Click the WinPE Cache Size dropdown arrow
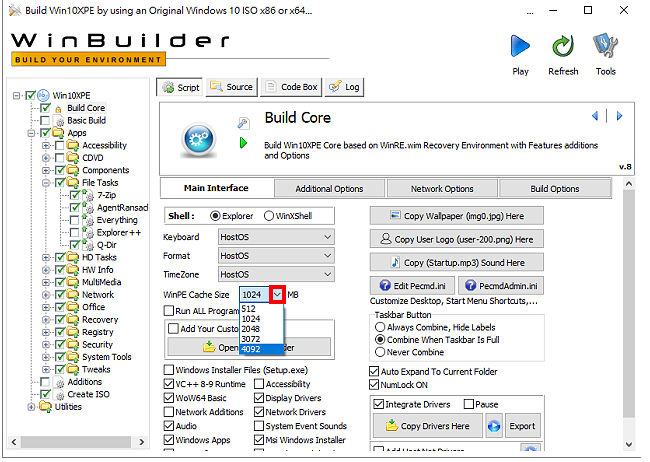 pos(277,294)
